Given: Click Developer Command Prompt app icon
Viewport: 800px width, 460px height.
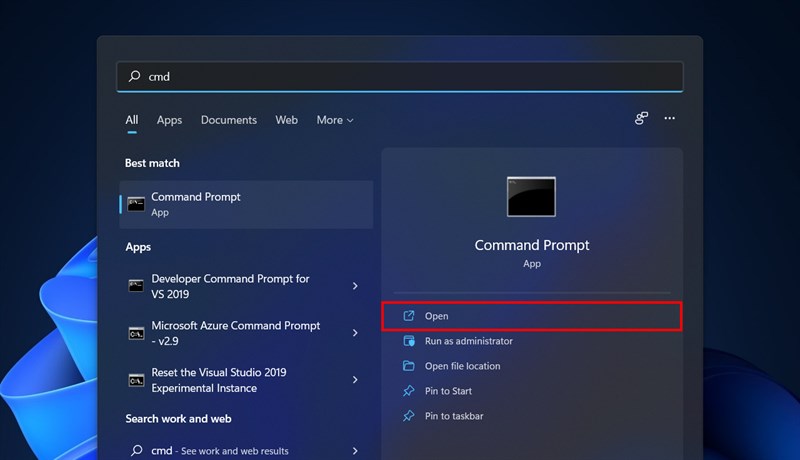Looking at the screenshot, I should pyautogui.click(x=136, y=286).
